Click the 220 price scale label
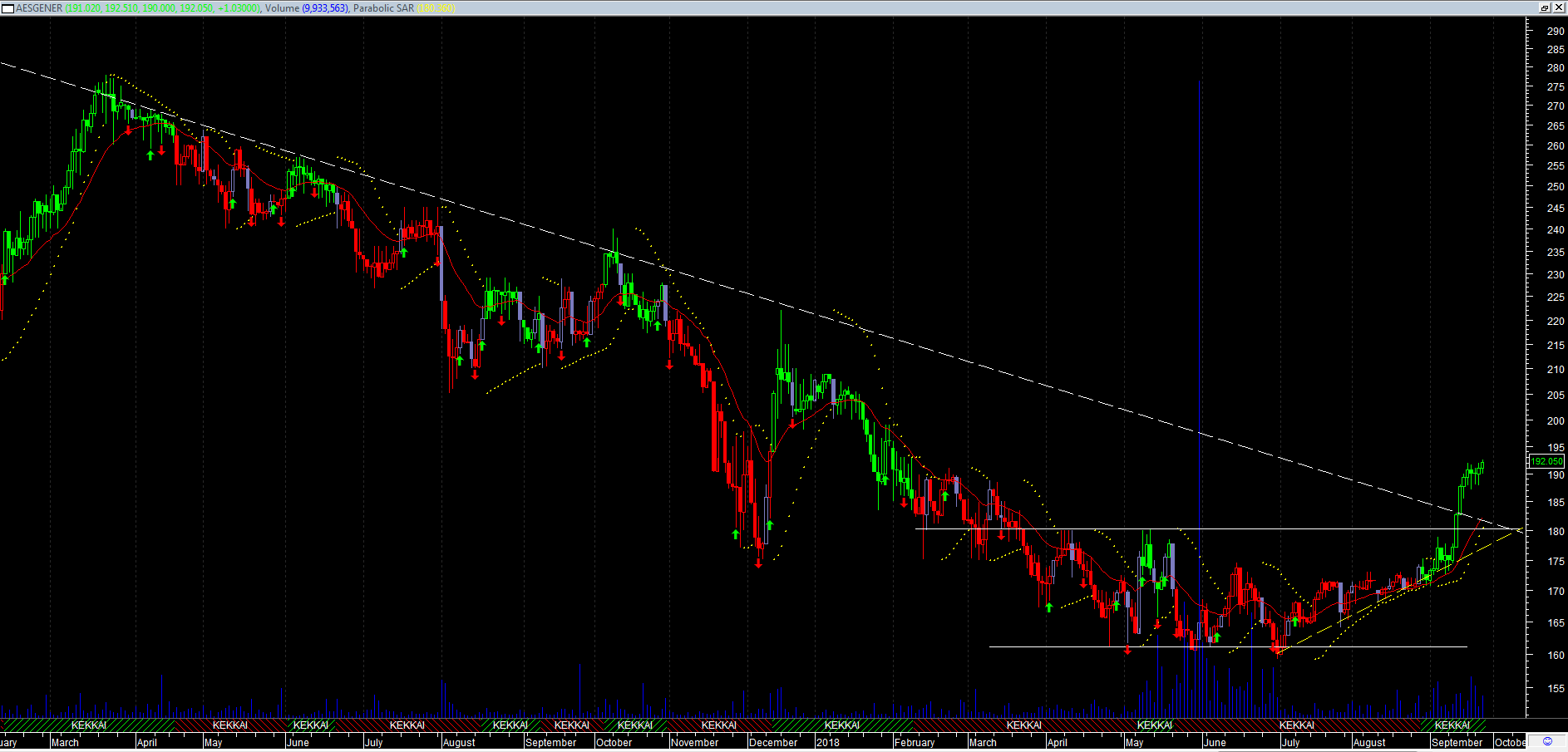The height and width of the screenshot is (752, 1568). [x=1556, y=321]
